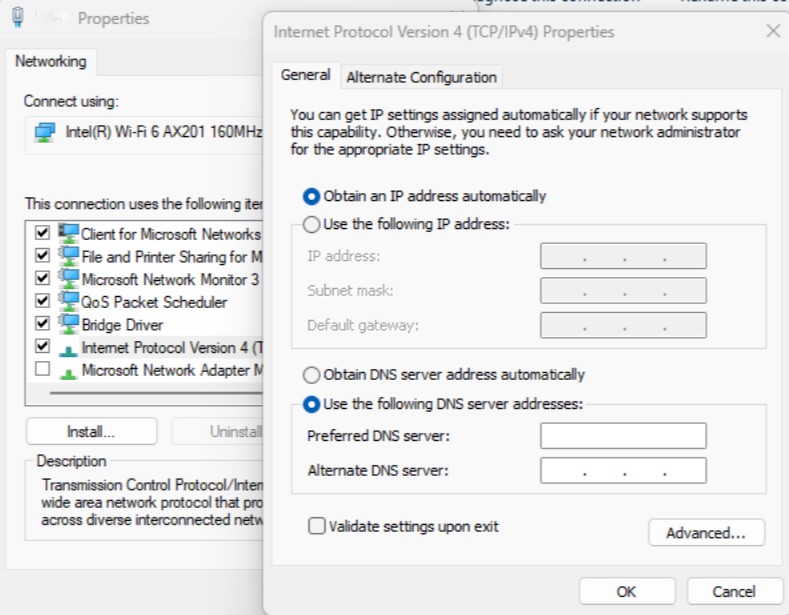Click the Internet Protocol Version 4 icon

(68, 350)
